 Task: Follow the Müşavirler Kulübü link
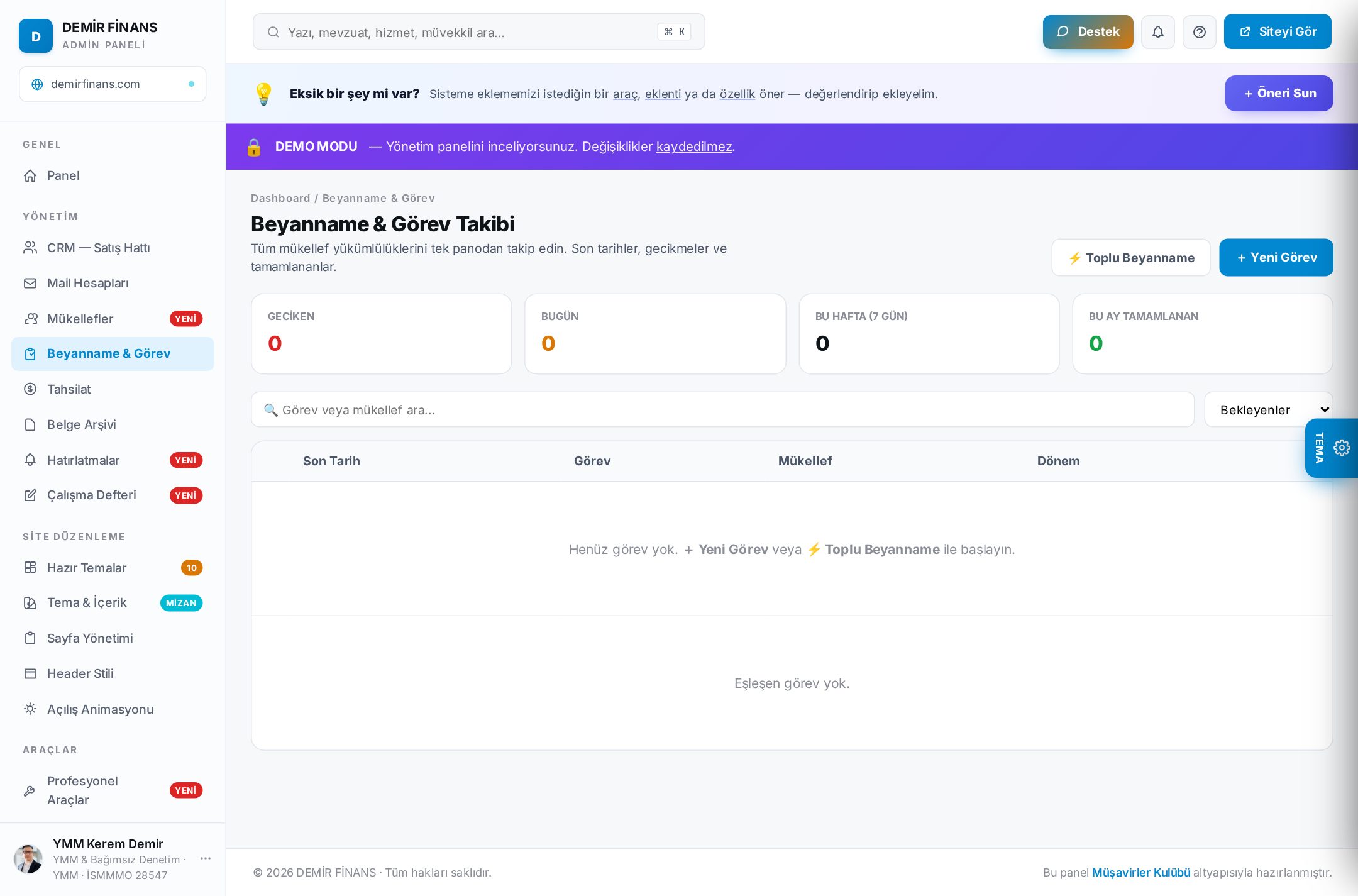click(1140, 873)
